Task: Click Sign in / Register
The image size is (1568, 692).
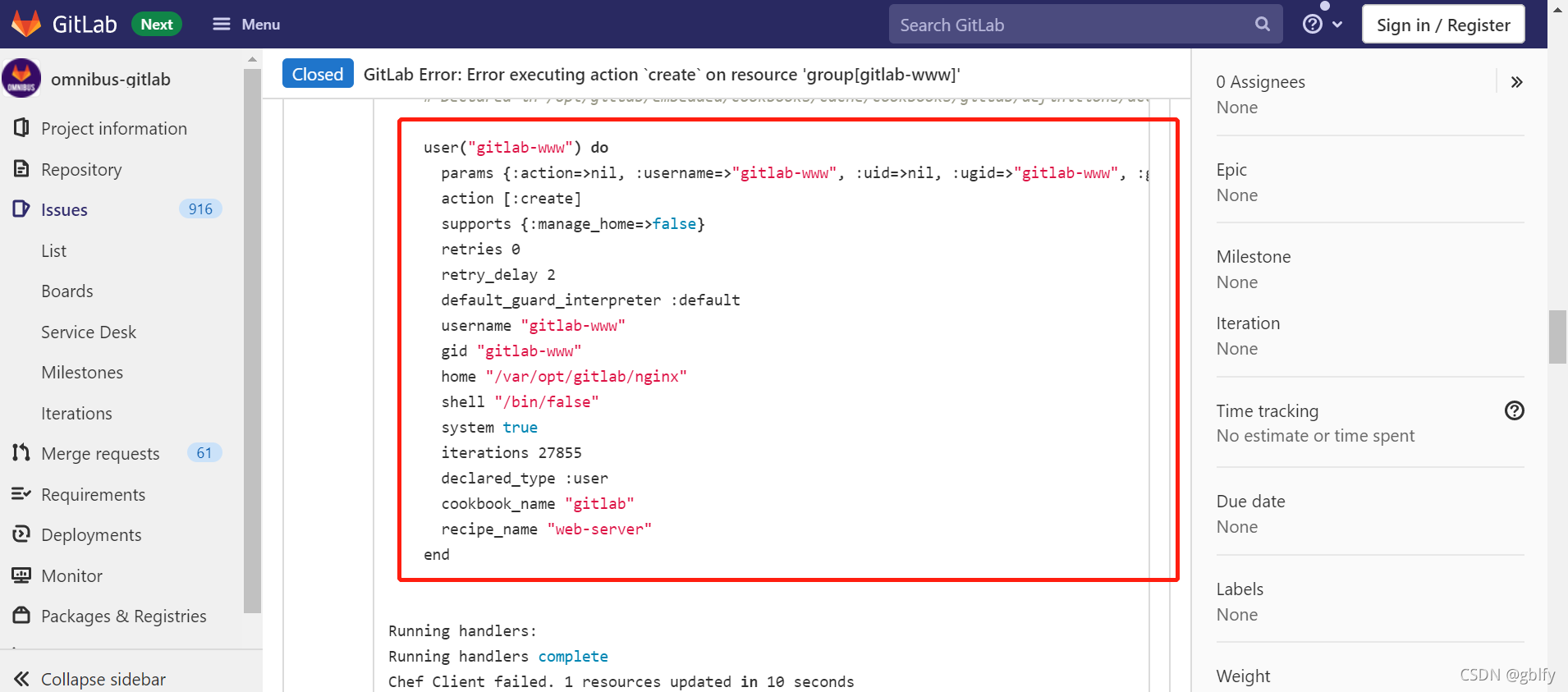Action: pyautogui.click(x=1443, y=25)
